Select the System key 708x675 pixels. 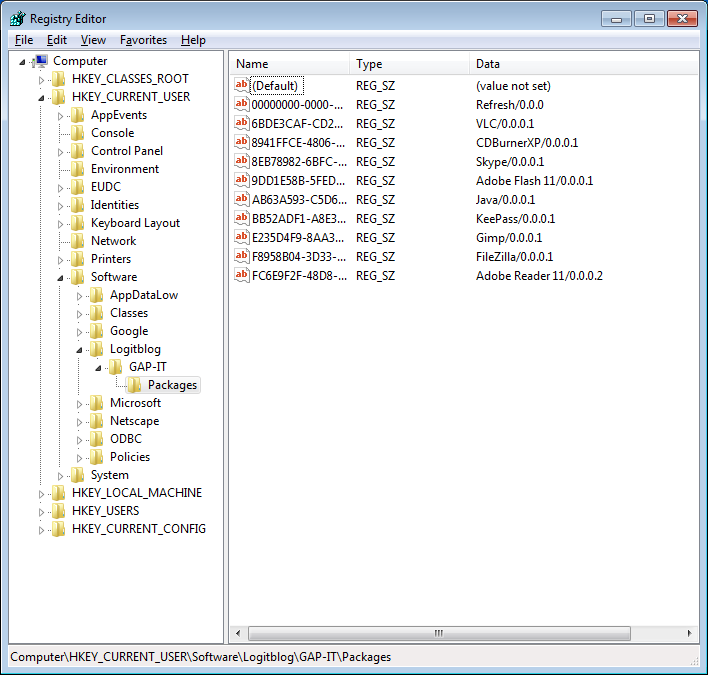(110, 475)
